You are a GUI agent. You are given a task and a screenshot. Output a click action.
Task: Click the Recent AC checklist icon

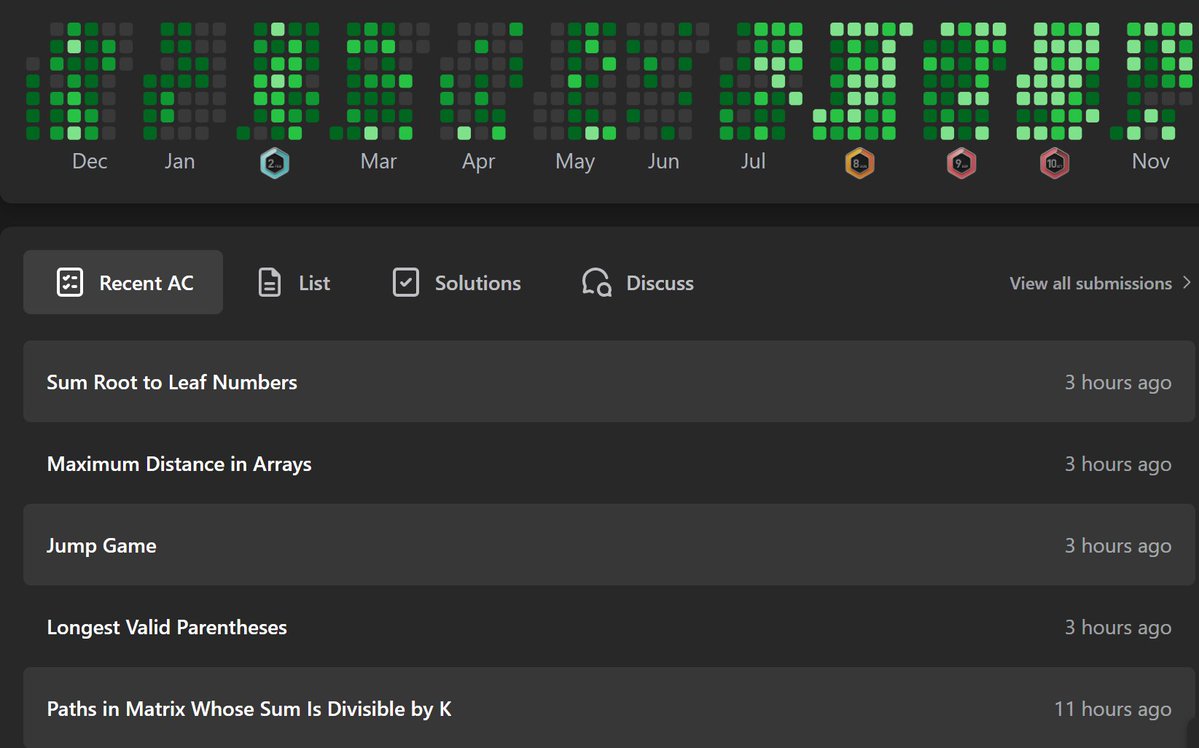pyautogui.click(x=69, y=282)
